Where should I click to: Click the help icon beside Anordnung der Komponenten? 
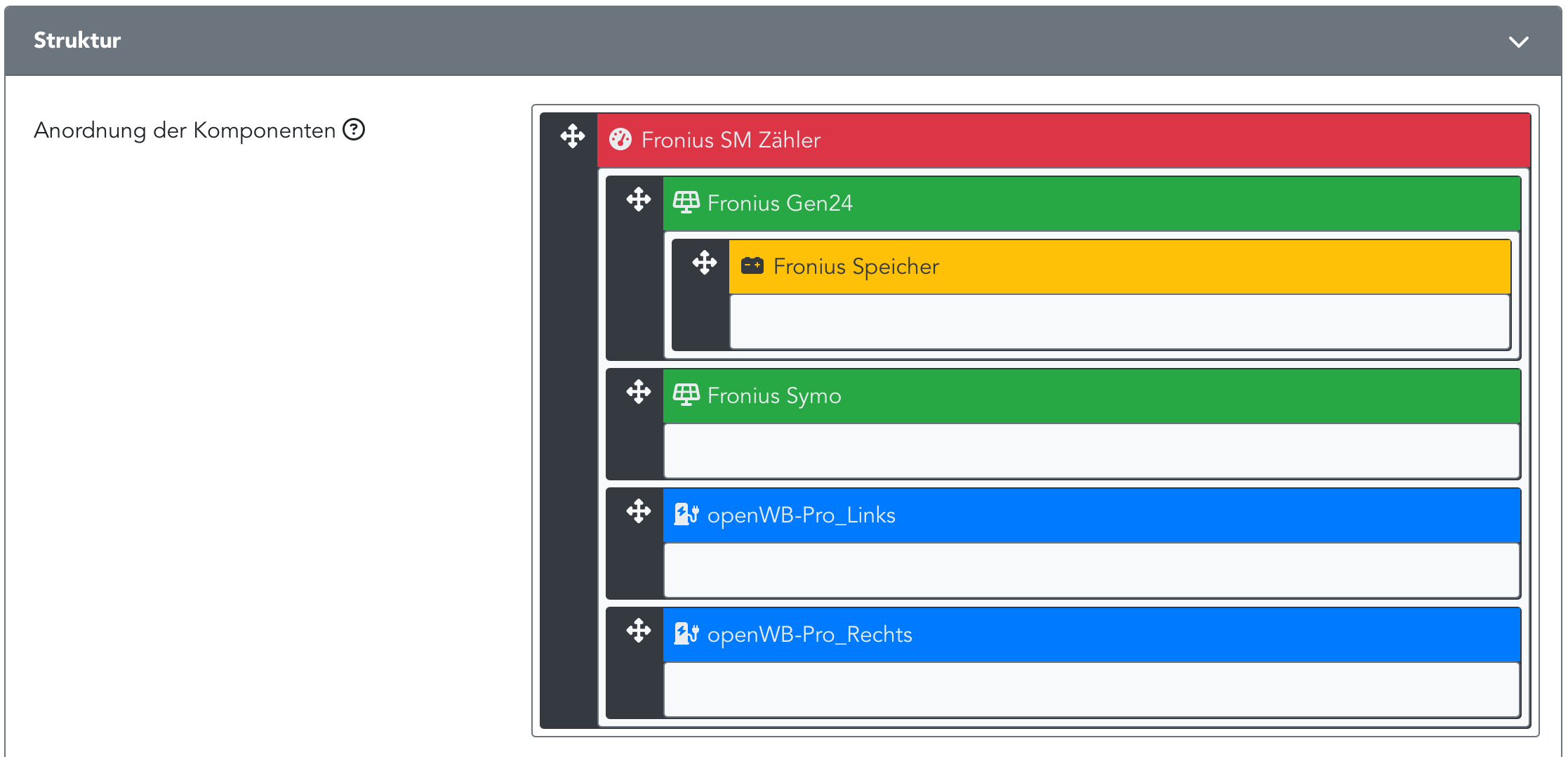354,130
